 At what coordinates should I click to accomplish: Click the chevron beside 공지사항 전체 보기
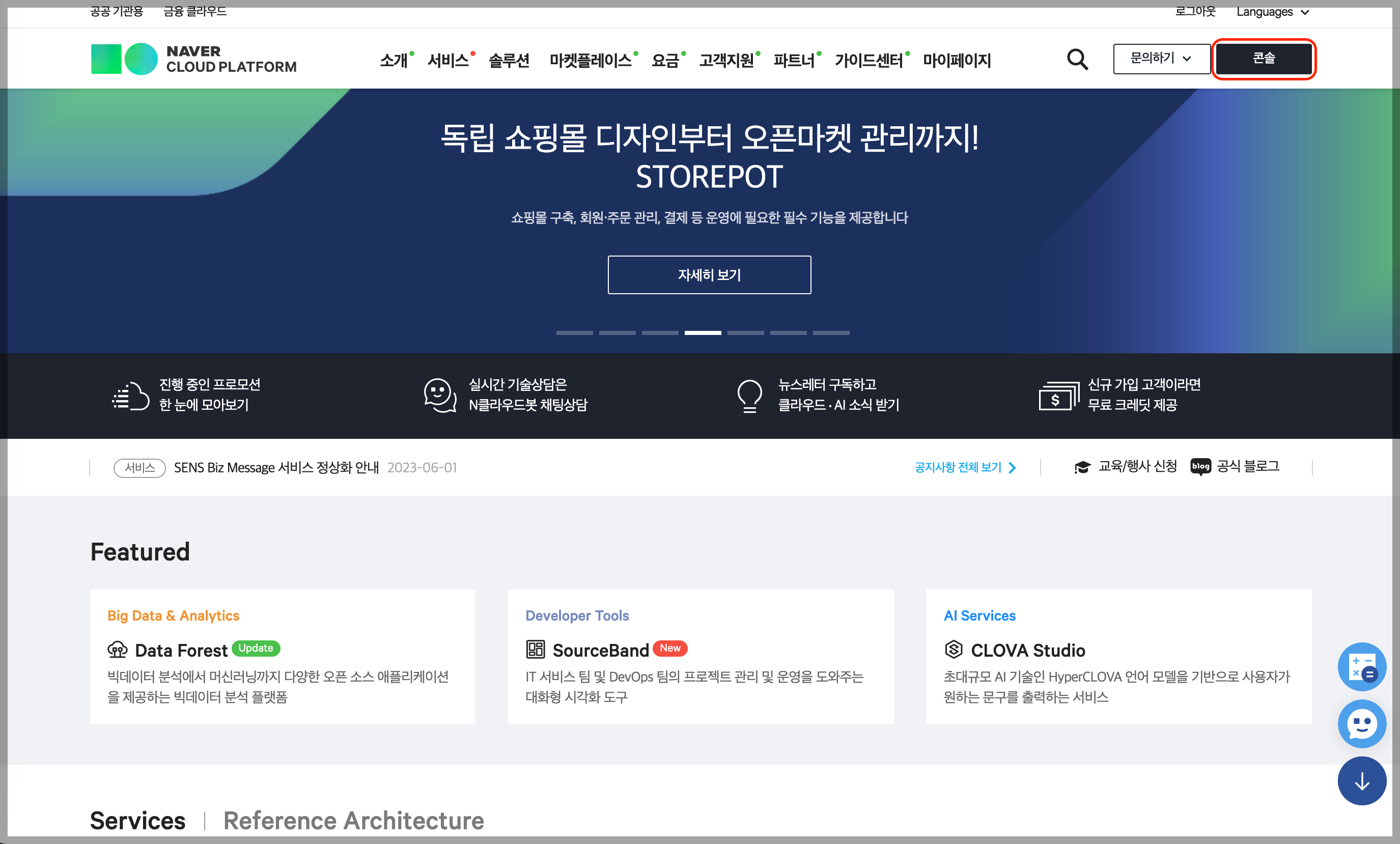point(1012,467)
